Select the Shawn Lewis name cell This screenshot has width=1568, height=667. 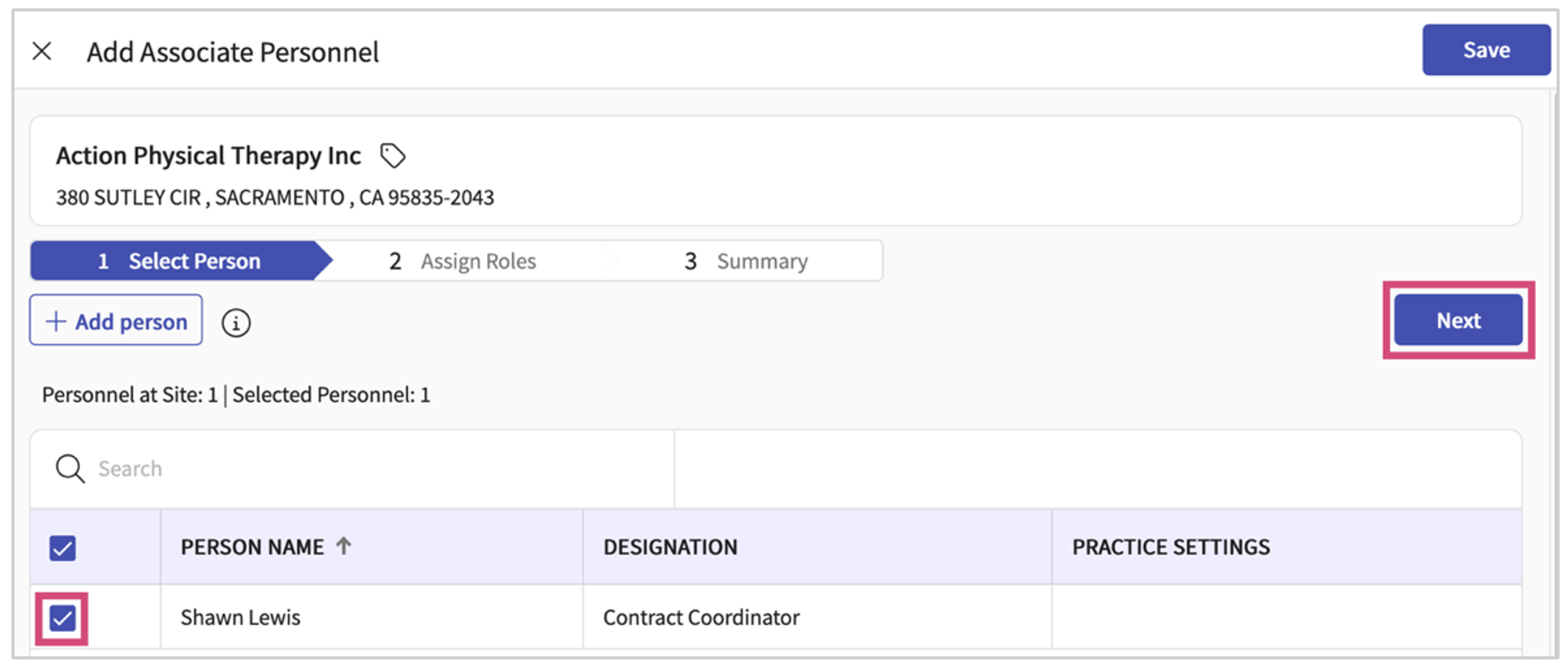[x=241, y=618]
